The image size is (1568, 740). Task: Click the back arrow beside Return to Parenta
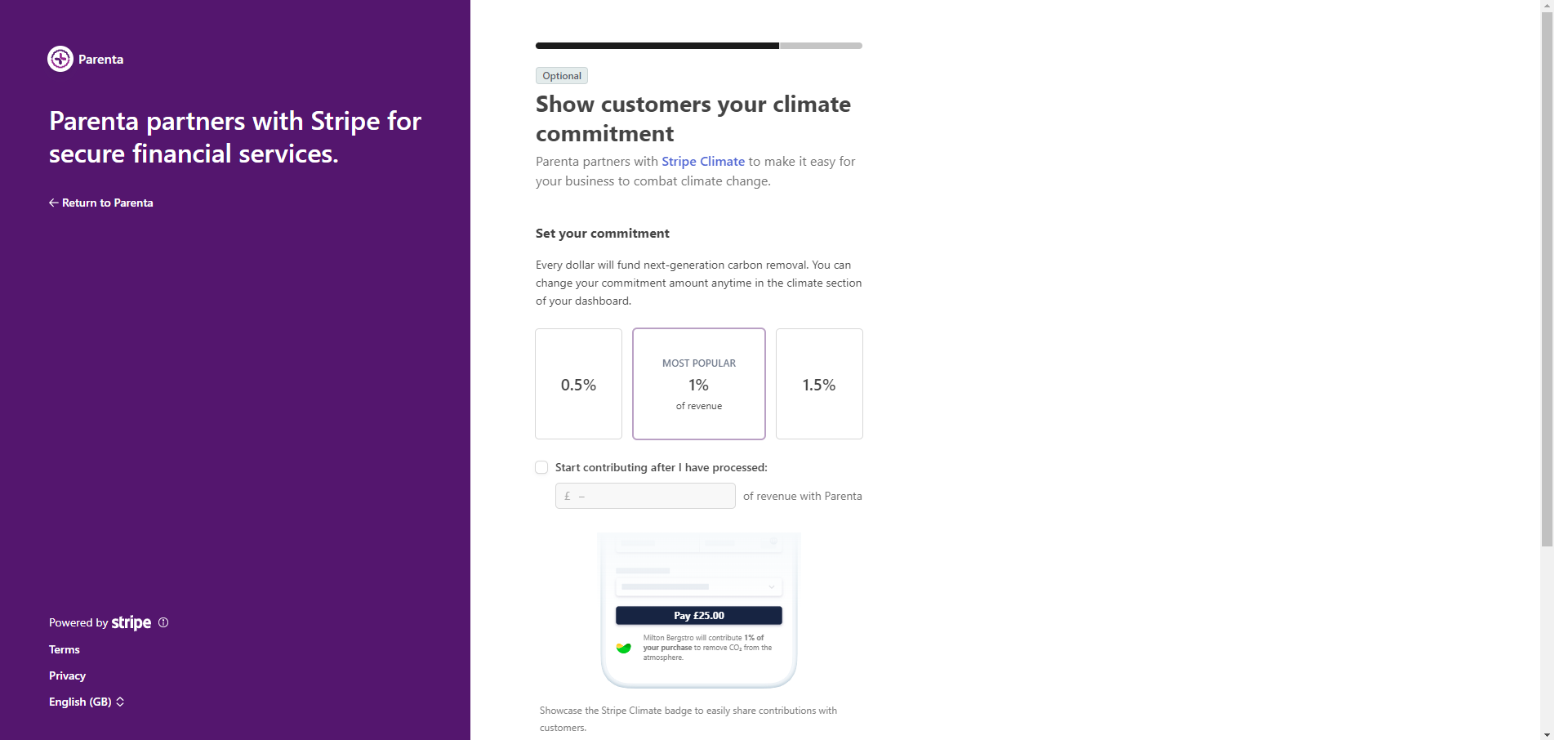[53, 203]
